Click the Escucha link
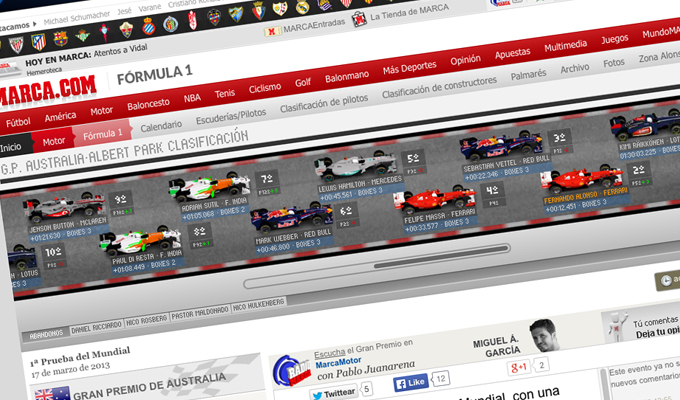 [x=329, y=354]
